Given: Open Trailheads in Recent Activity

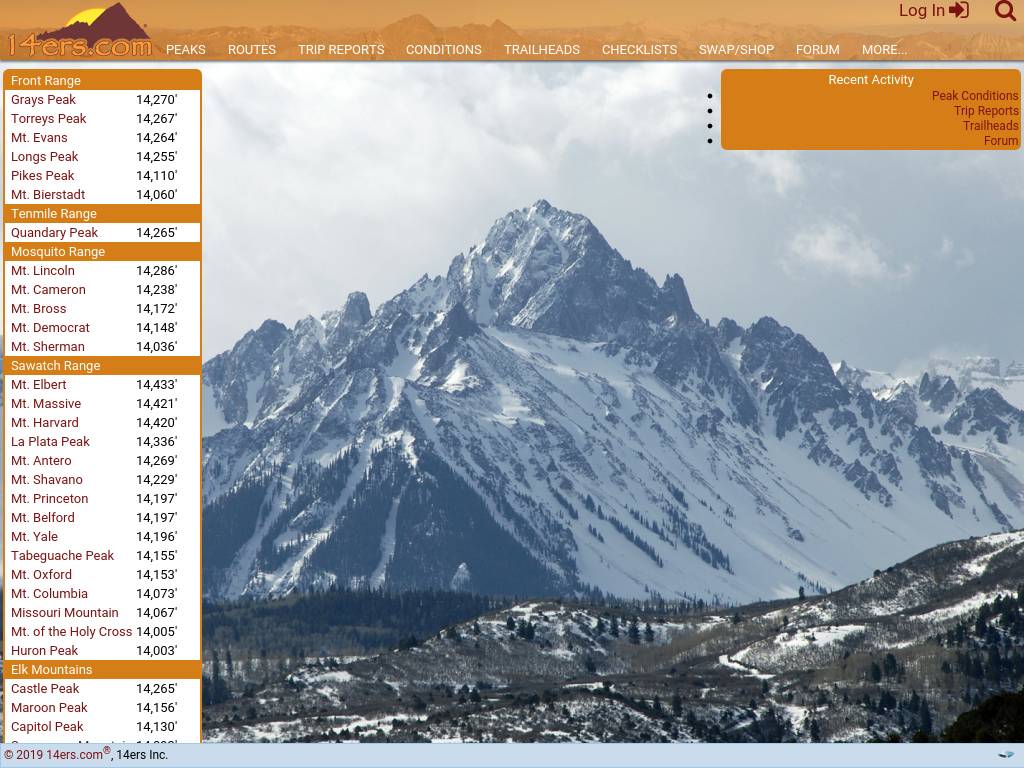Looking at the screenshot, I should click(990, 125).
